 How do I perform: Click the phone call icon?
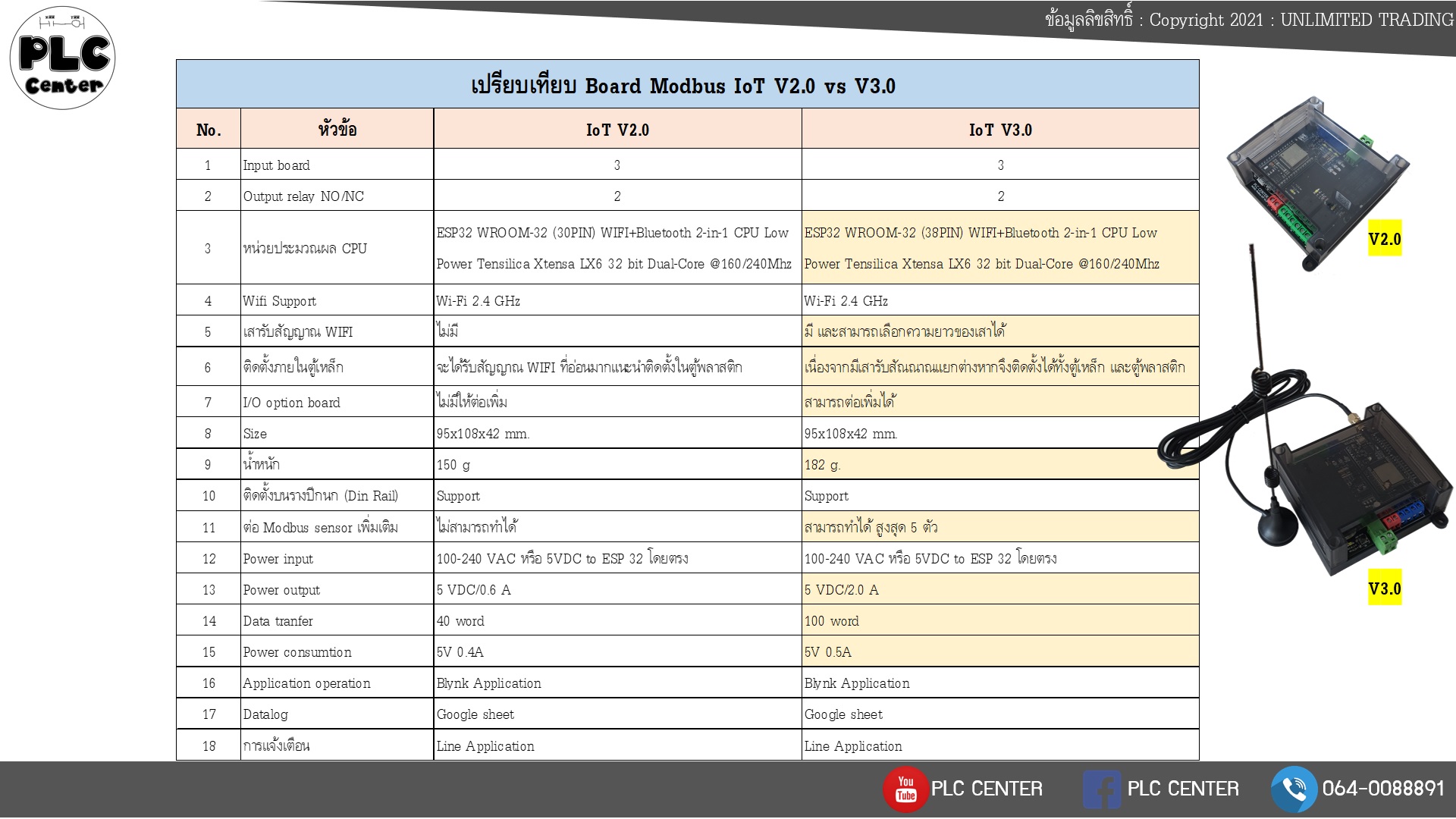click(x=1294, y=789)
